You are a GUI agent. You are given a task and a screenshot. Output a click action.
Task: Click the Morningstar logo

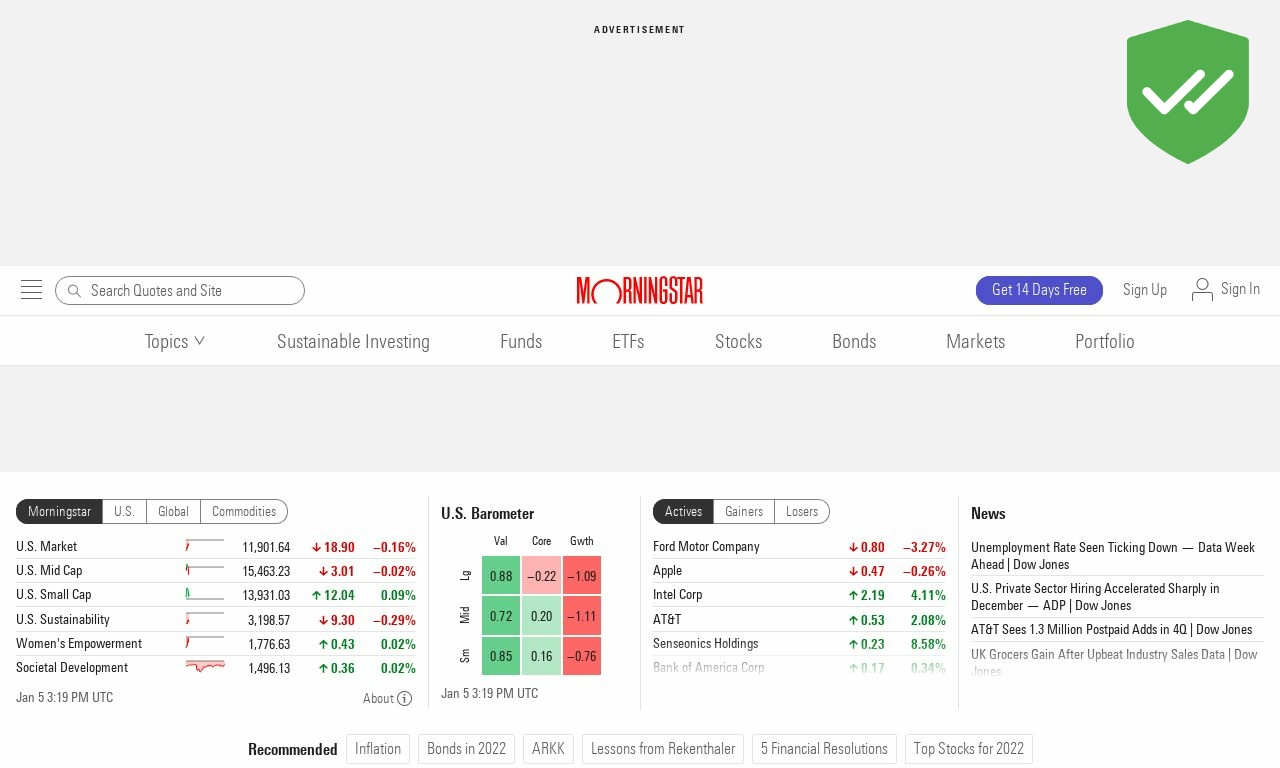[x=640, y=290]
